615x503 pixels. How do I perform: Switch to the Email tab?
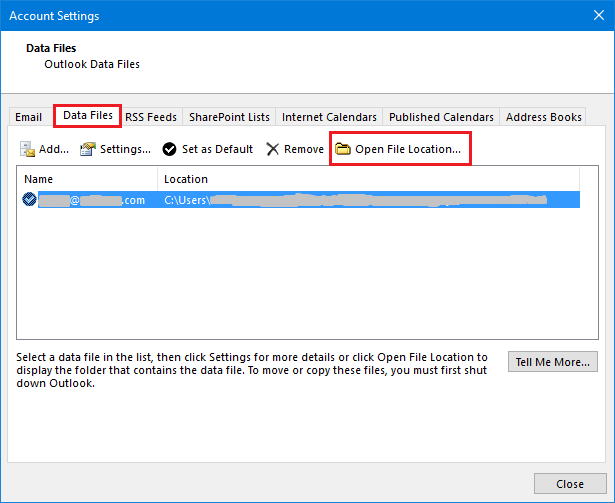click(28, 117)
